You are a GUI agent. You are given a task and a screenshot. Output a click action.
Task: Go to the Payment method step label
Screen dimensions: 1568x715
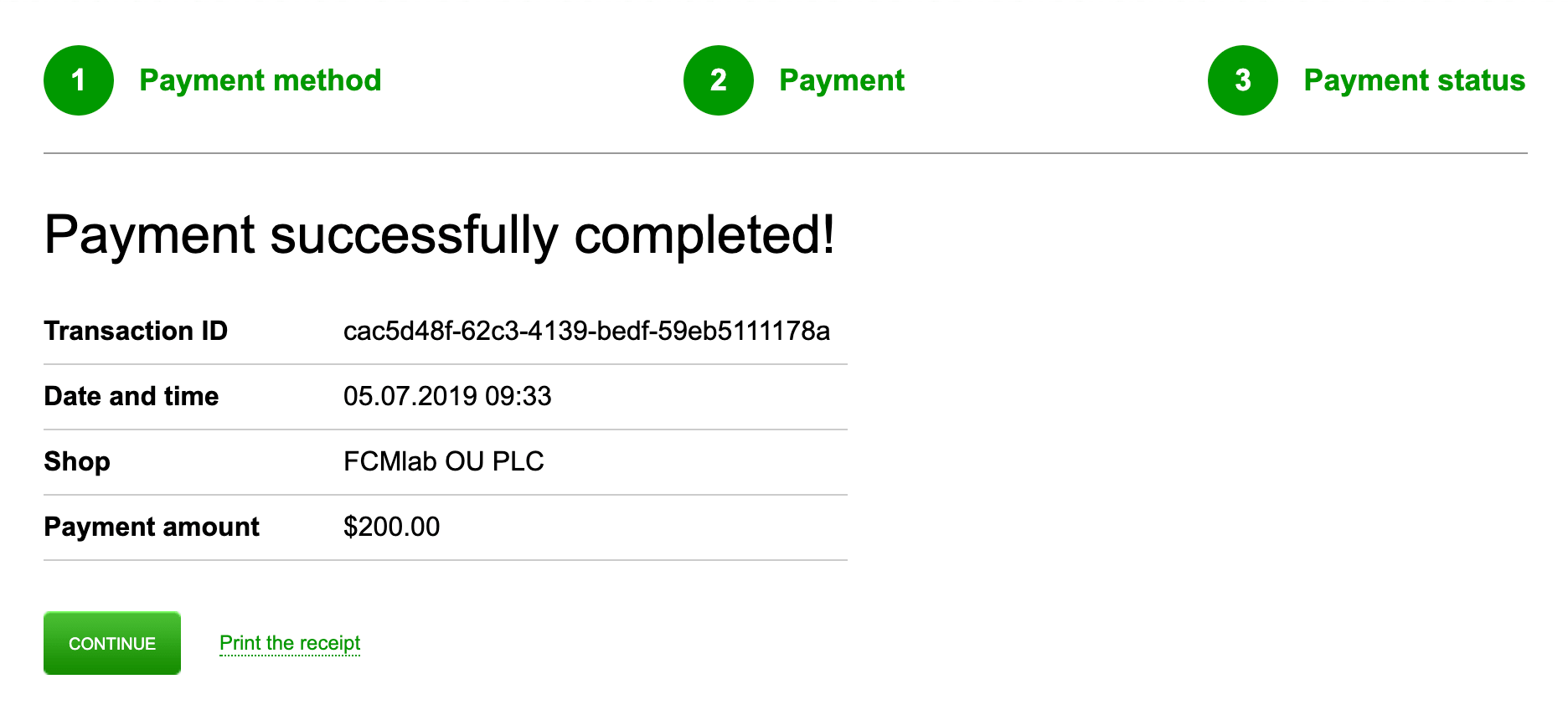260,80
